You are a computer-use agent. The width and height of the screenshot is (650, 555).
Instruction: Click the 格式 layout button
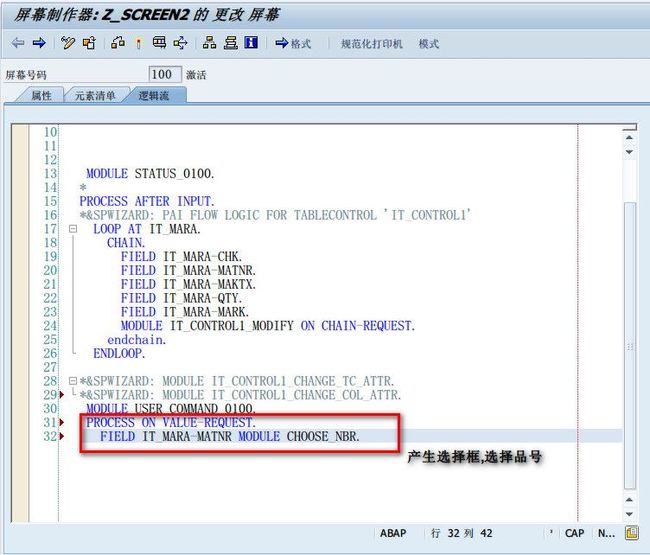coord(293,43)
